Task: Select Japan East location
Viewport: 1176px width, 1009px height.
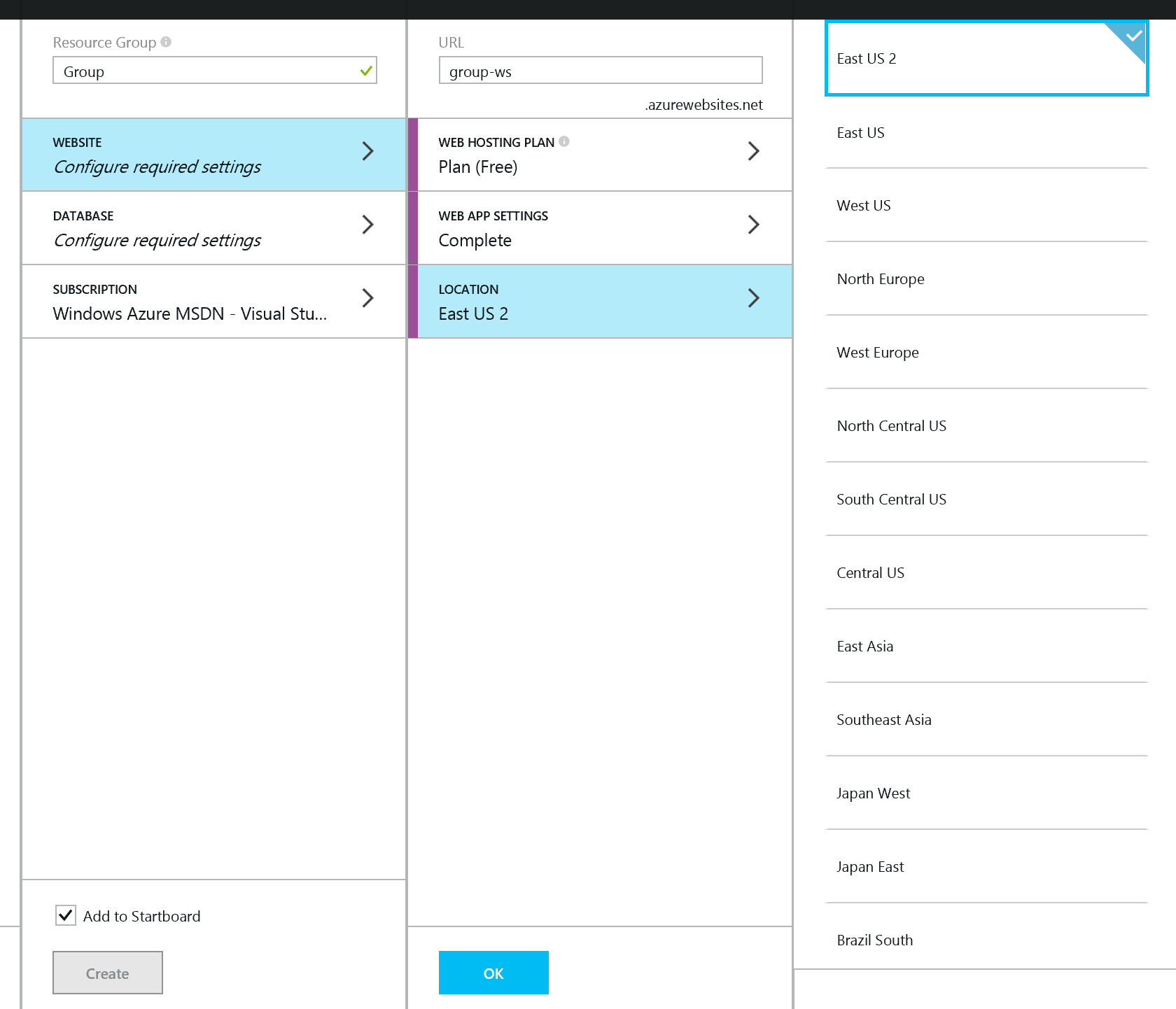Action: [987, 867]
